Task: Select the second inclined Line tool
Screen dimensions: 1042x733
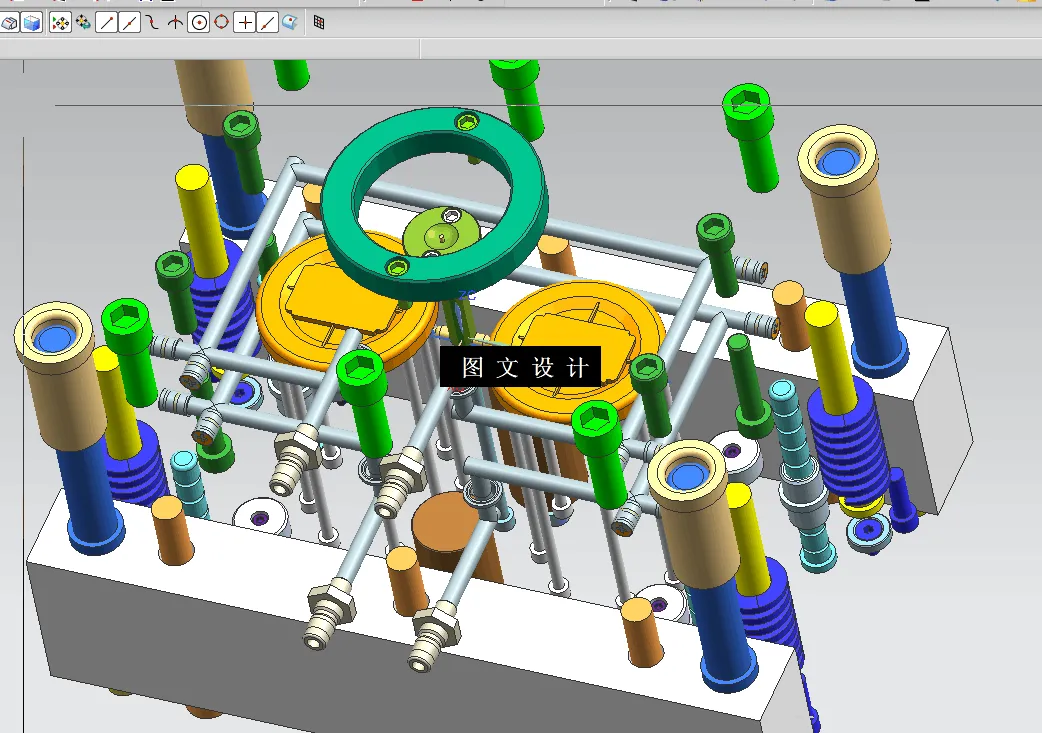Action: pos(130,22)
